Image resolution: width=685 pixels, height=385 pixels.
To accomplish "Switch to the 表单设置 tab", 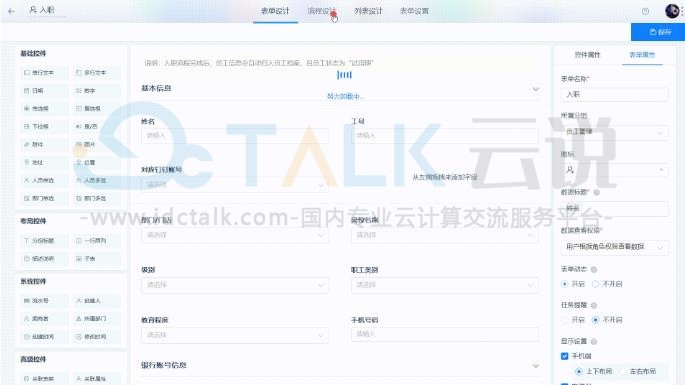I will 414,11.
